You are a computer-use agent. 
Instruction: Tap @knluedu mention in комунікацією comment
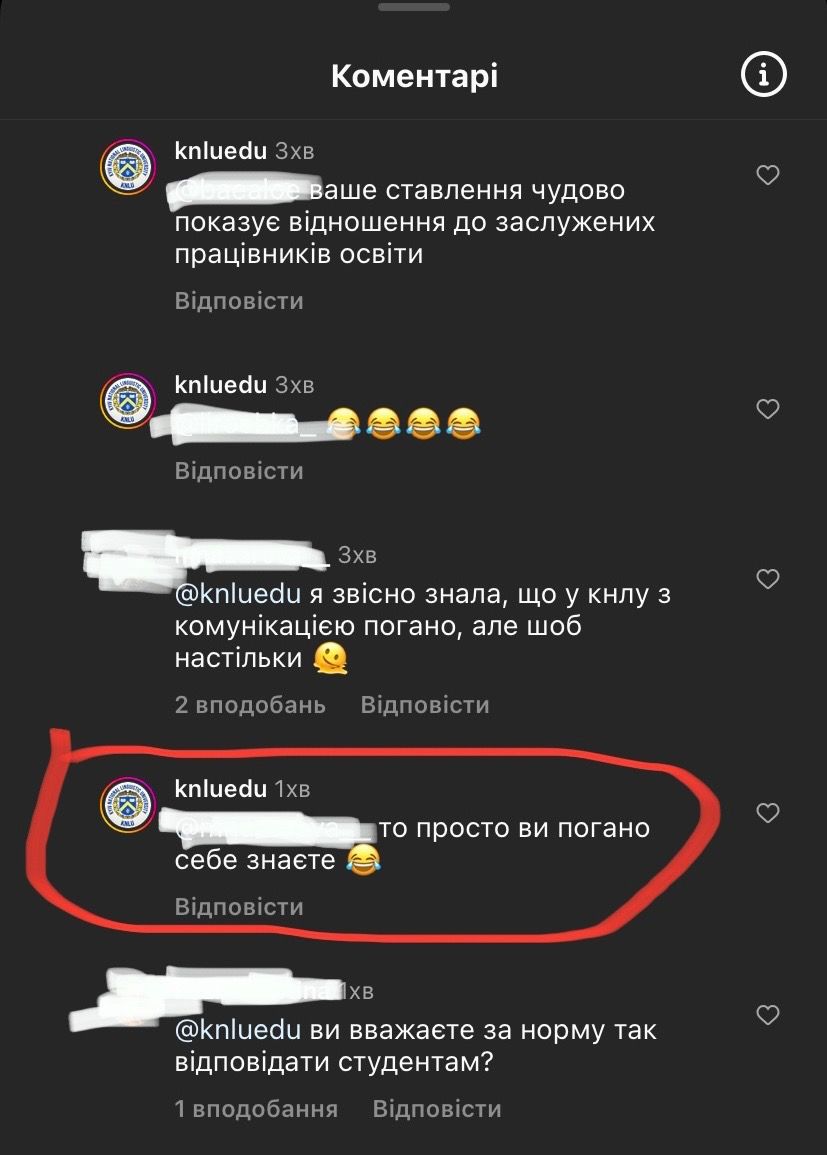tap(238, 594)
